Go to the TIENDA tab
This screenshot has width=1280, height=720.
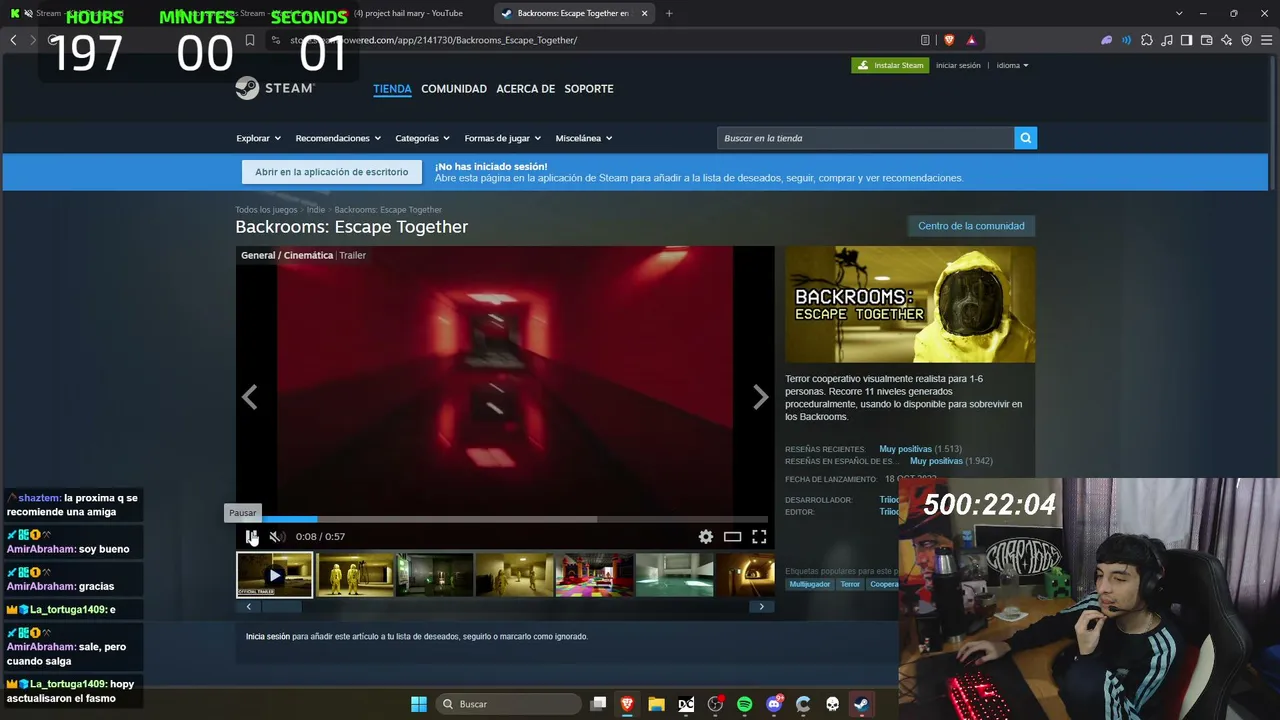(392, 89)
